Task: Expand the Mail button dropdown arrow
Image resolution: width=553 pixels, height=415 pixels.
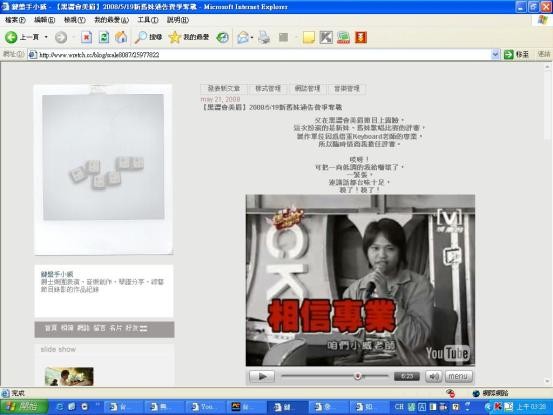Action: click(x=252, y=37)
